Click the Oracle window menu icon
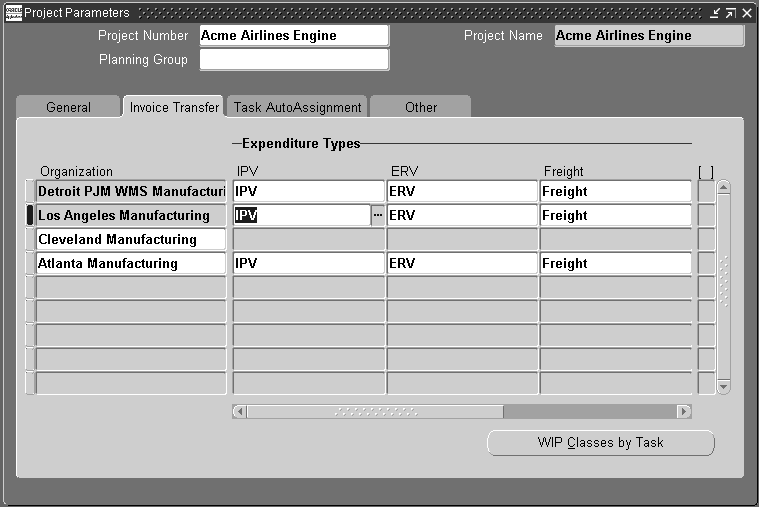The height and width of the screenshot is (507, 759). [x=13, y=13]
